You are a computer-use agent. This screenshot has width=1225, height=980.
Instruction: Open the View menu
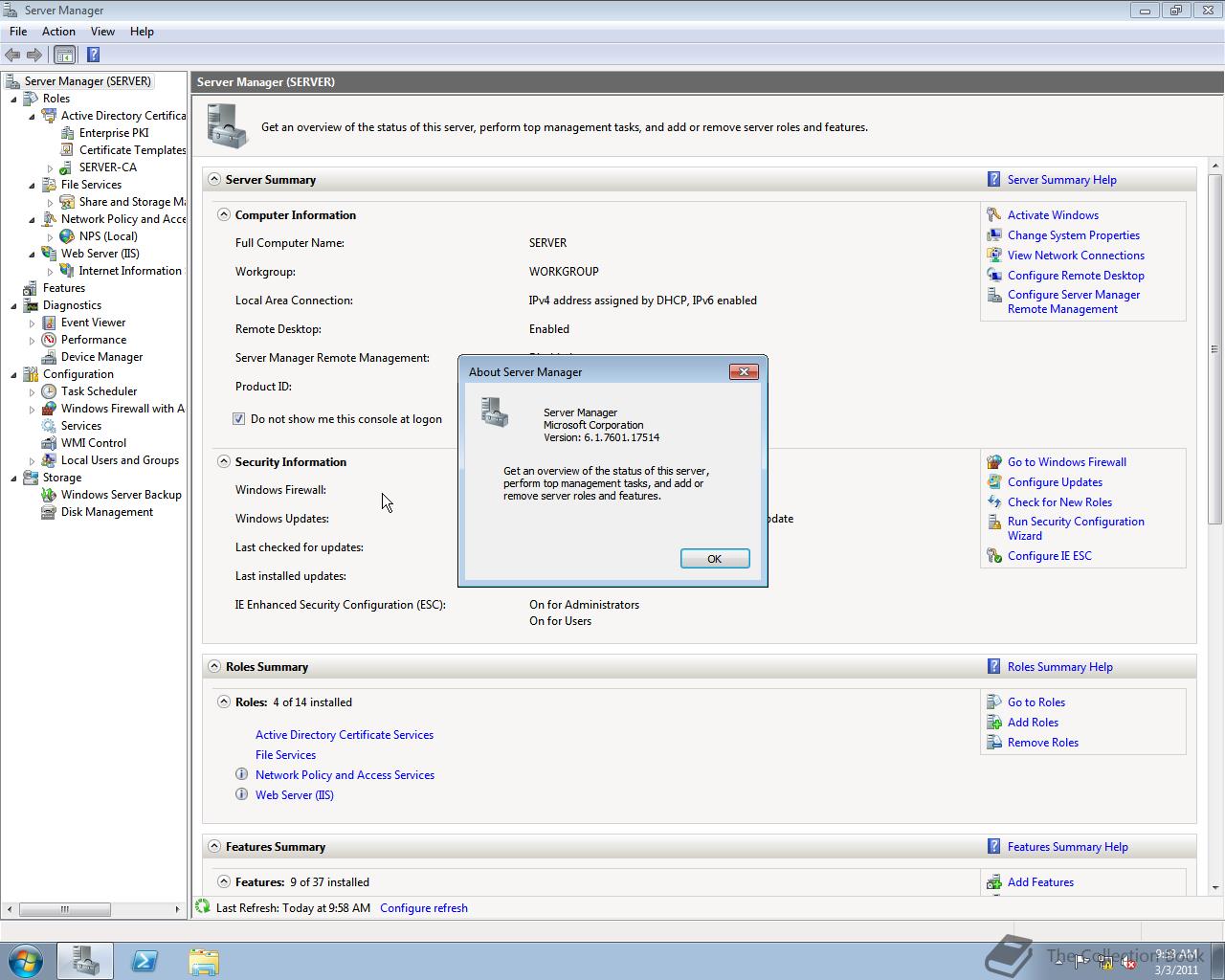click(102, 32)
